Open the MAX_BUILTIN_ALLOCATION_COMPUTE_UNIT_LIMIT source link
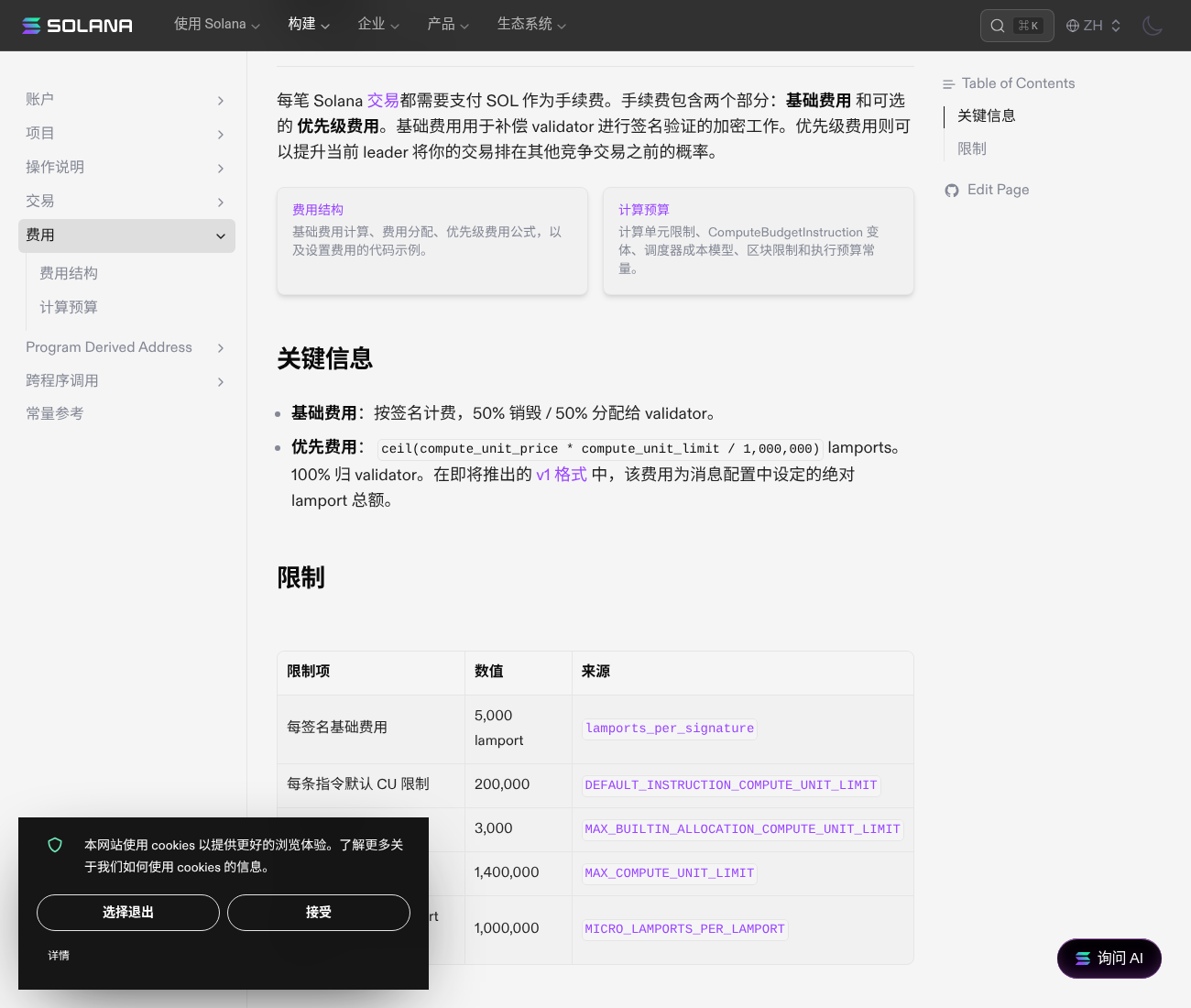This screenshot has height=1008, width=1191. (743, 829)
